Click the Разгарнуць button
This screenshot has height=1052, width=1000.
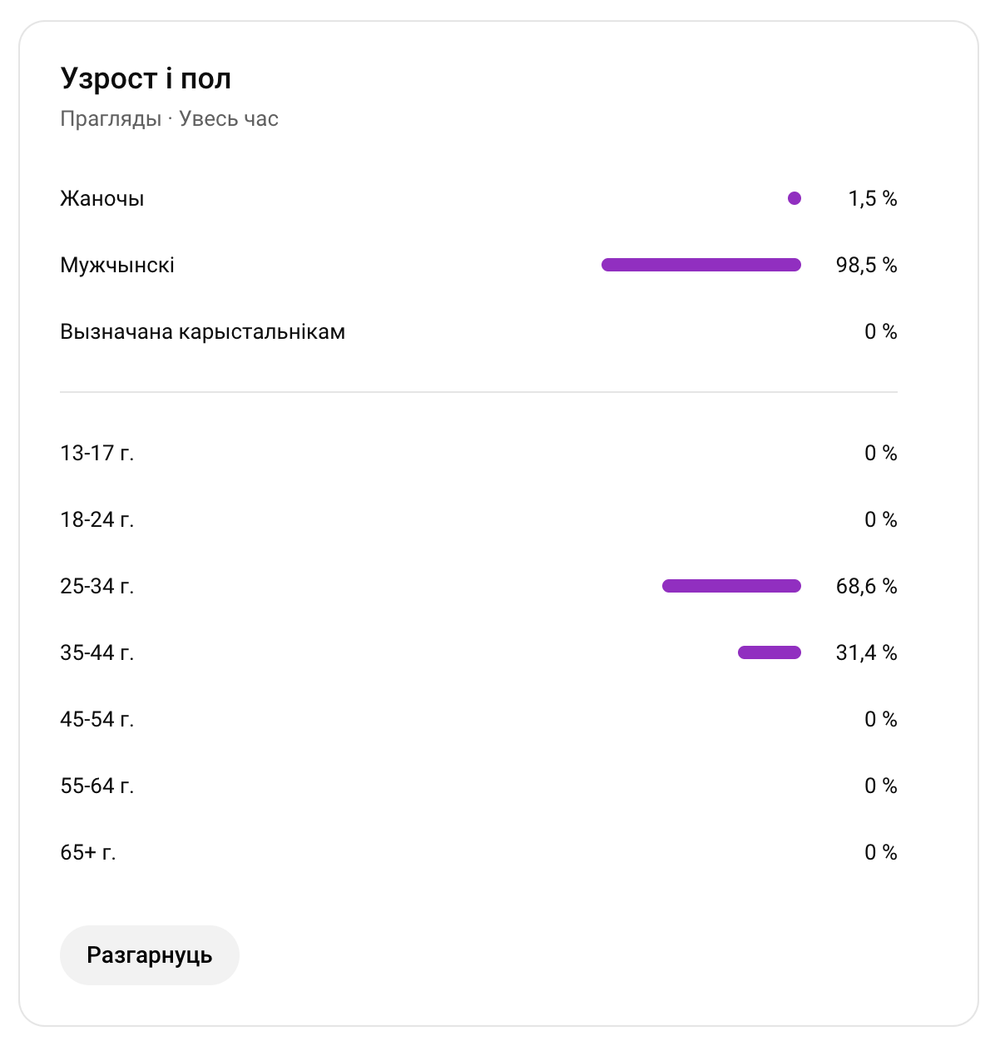[150, 955]
